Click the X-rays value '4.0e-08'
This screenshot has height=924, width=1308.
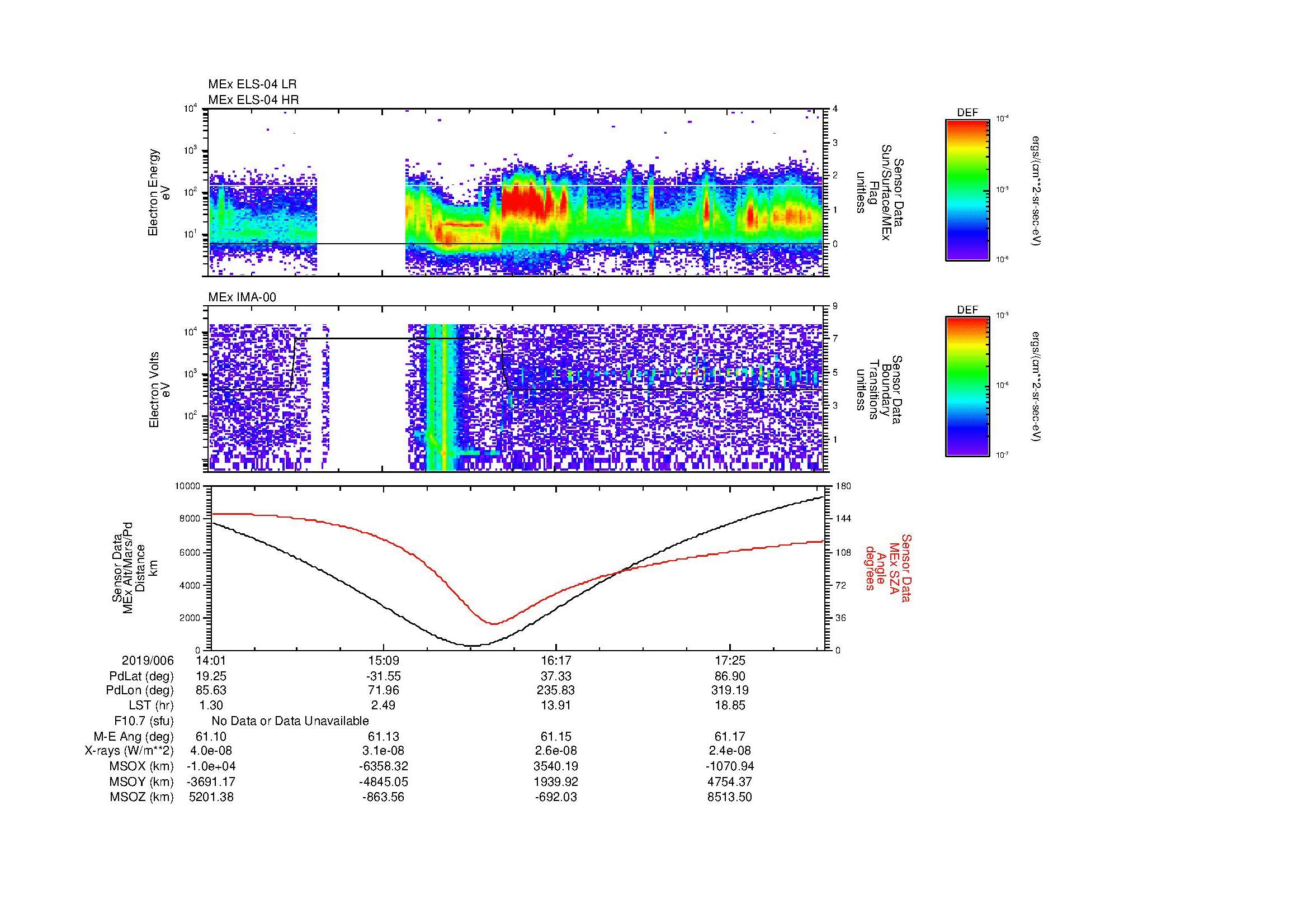[211, 751]
